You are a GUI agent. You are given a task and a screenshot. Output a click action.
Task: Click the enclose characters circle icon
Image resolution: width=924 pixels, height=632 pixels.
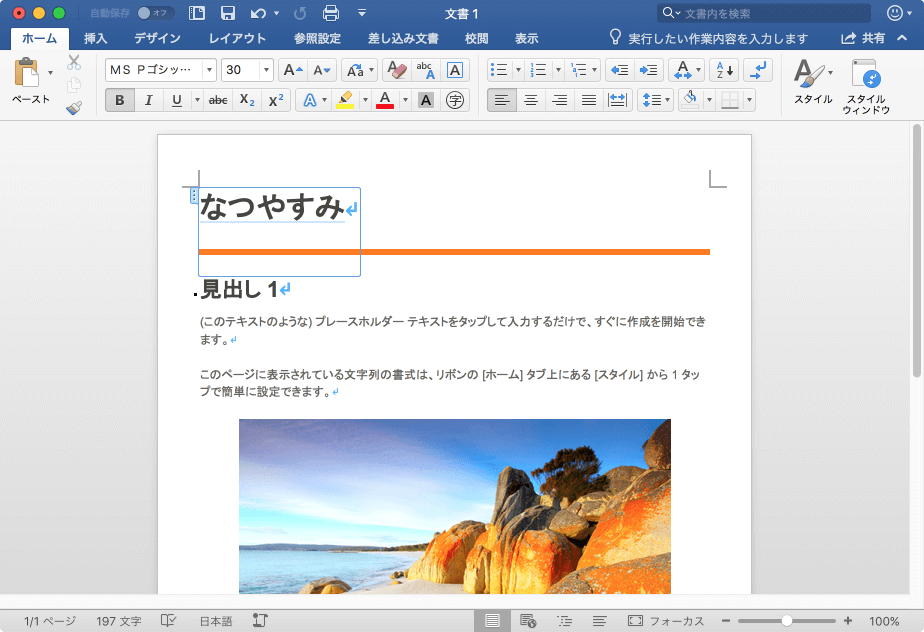pyautogui.click(x=455, y=100)
